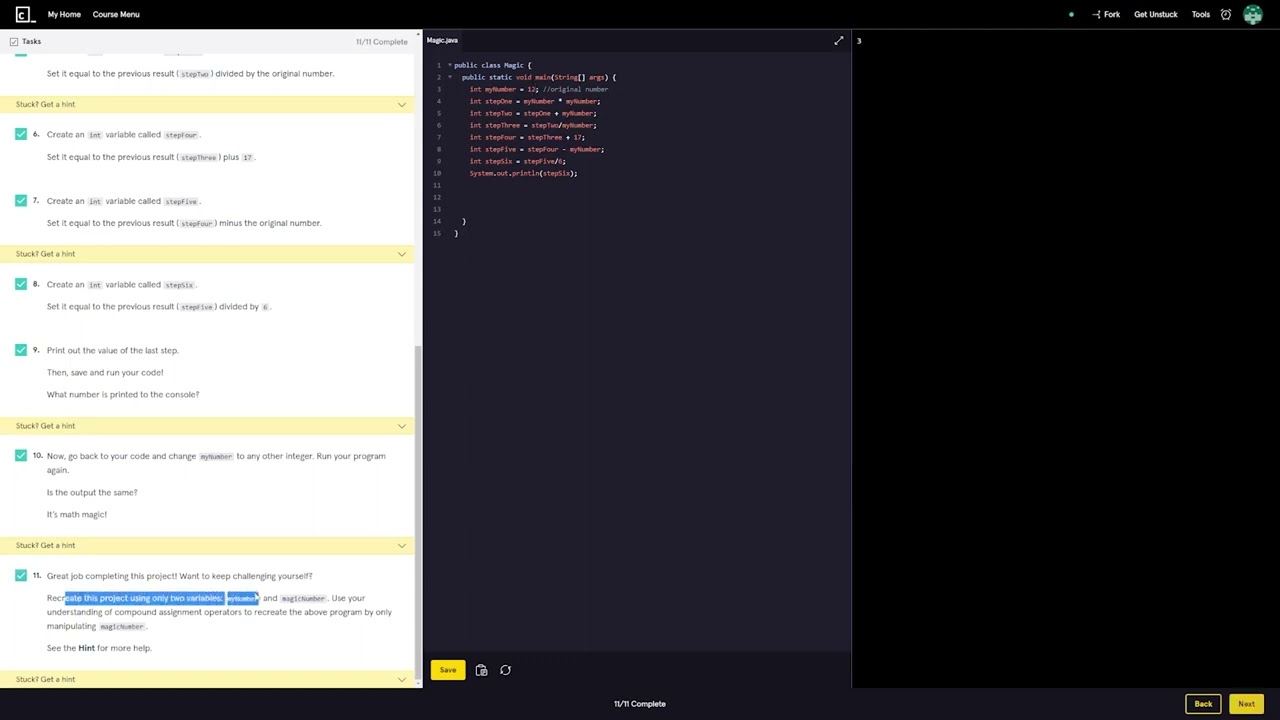Click console output number 3
Viewport: 1280px width, 720px height.
pos(859,41)
